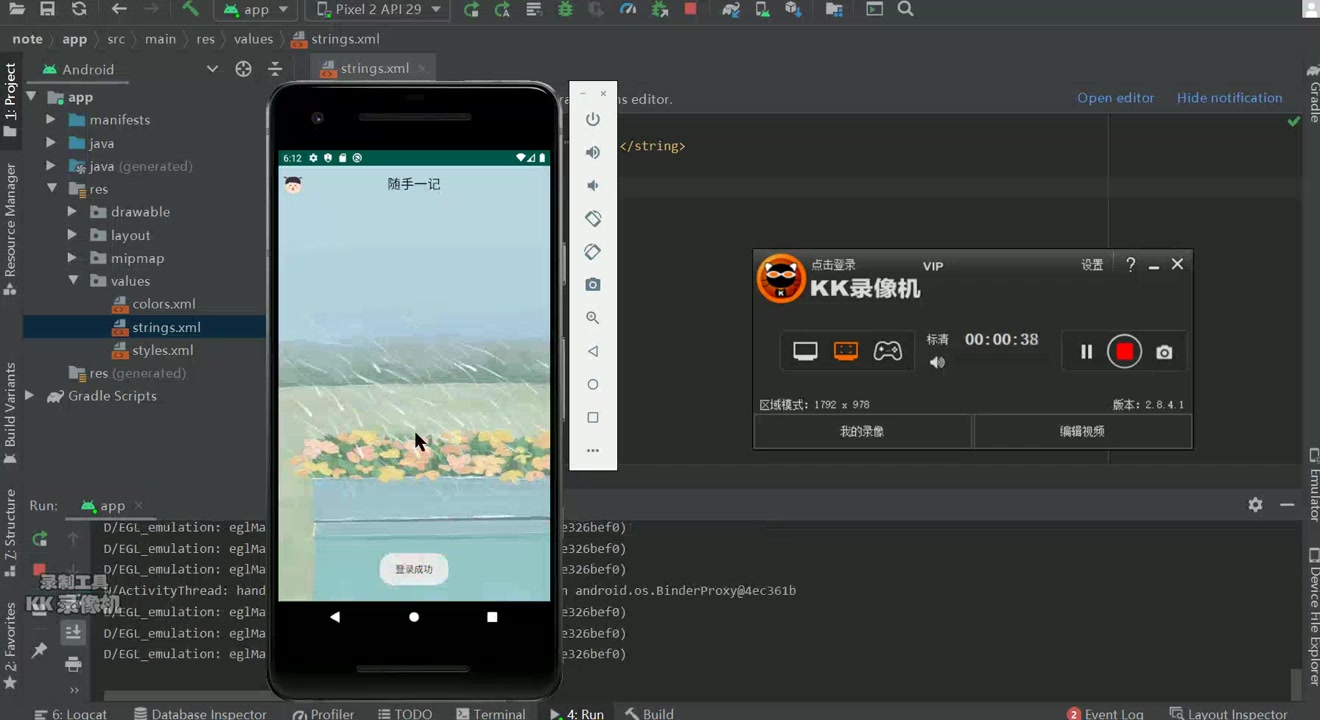Open the Pixel 2 API 29 device dropdown
Viewport: 1320px width, 720px height.
tap(376, 9)
